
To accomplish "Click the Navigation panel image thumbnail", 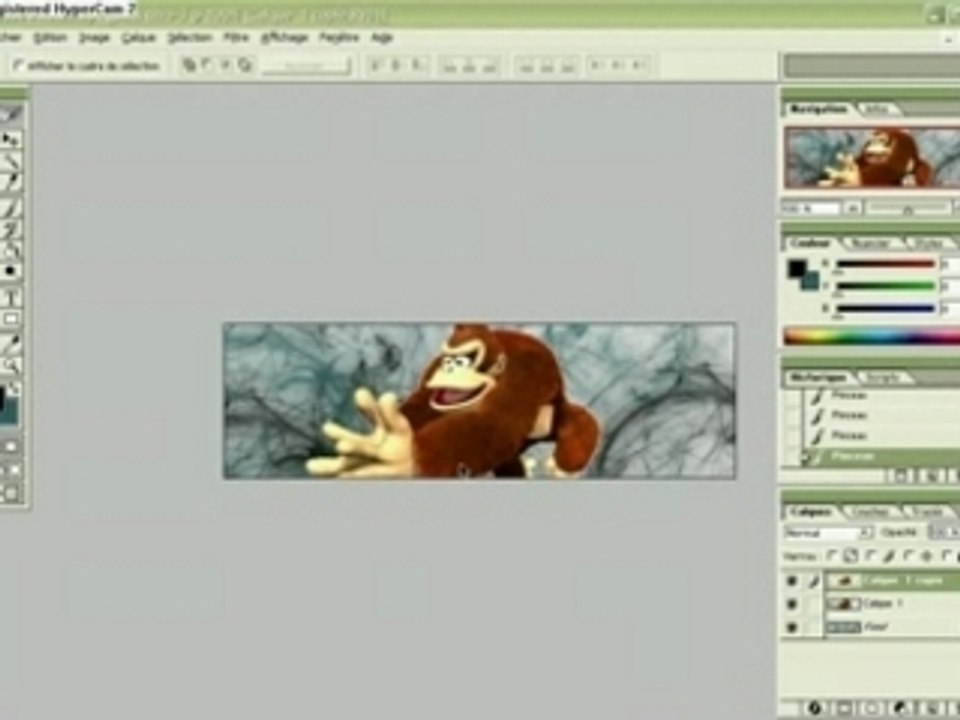I will click(x=872, y=157).
